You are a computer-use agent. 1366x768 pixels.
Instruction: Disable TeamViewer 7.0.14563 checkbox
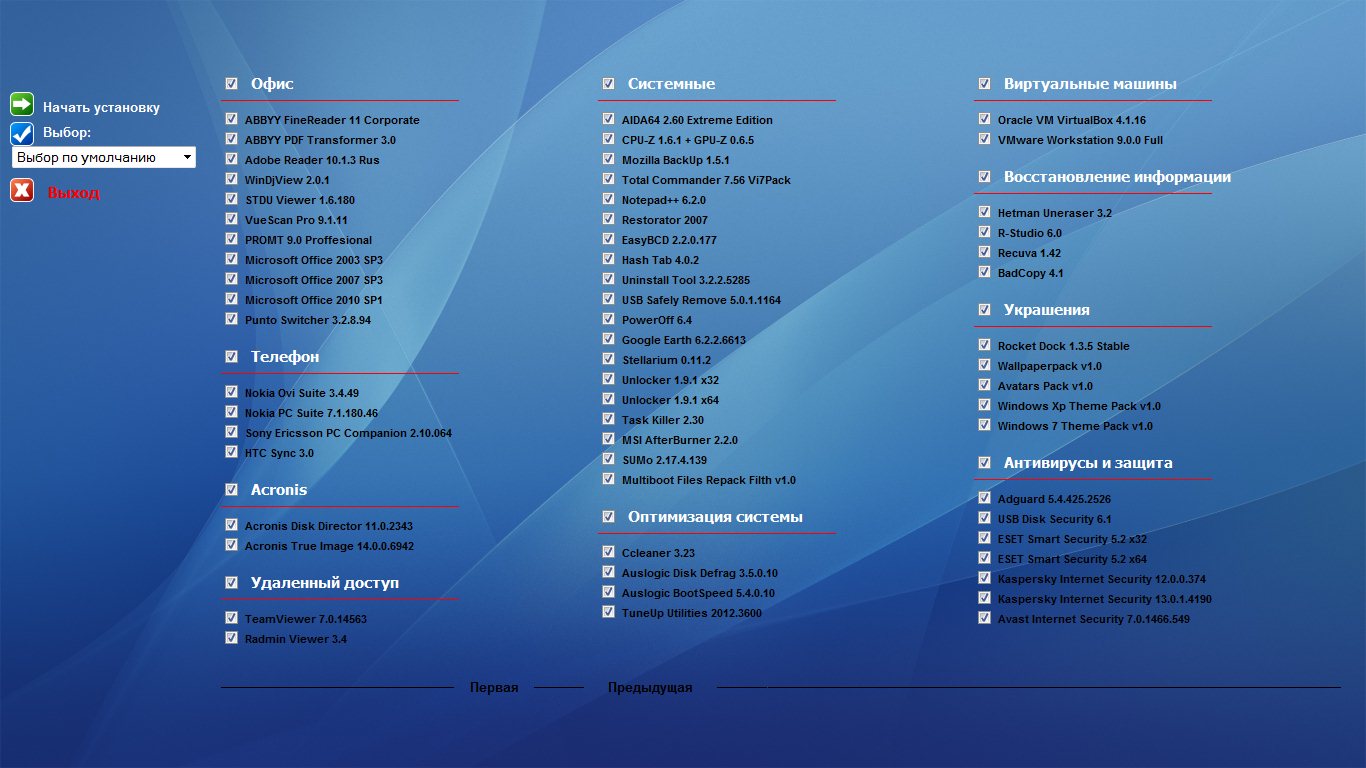point(232,619)
